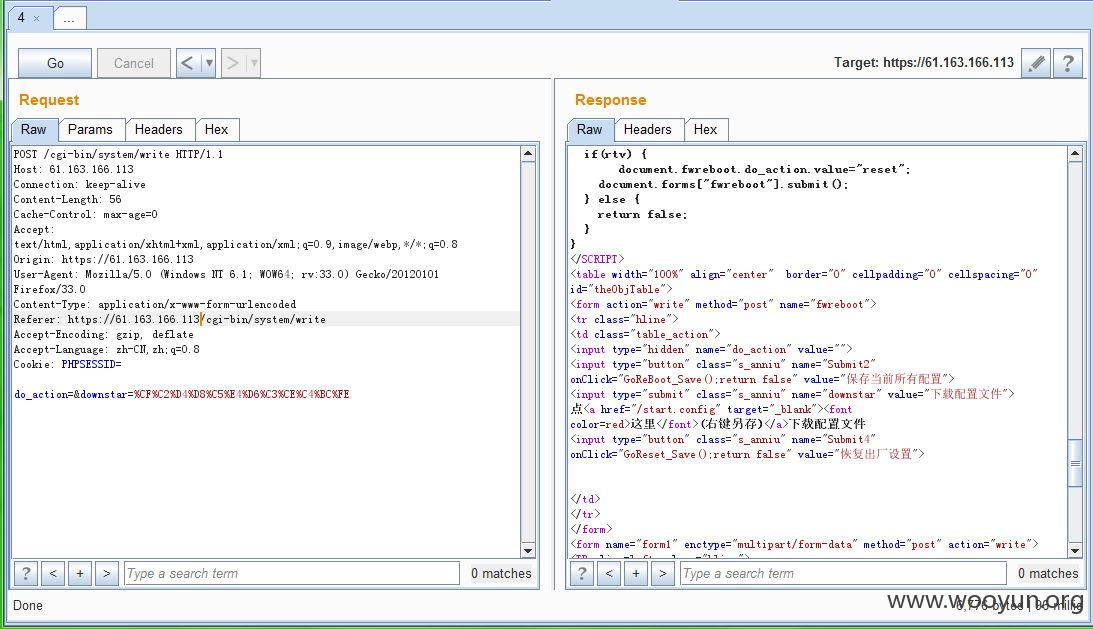Click the Origin: https://61.163.166.113 line
This screenshot has width=1093, height=629.
[x=104, y=259]
